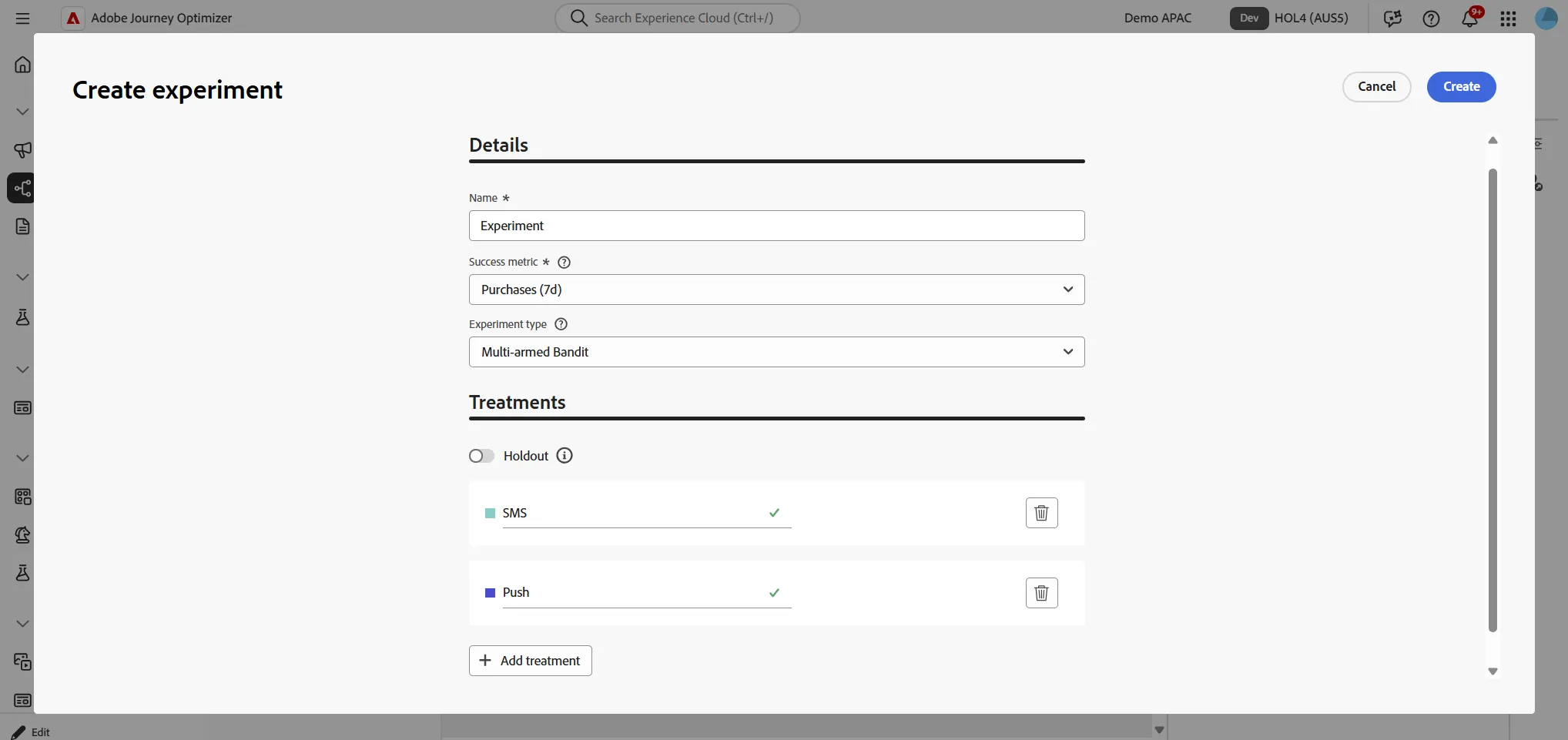Focus the Search Experience Cloud box
This screenshot has height=740, width=1568.
coord(677,18)
